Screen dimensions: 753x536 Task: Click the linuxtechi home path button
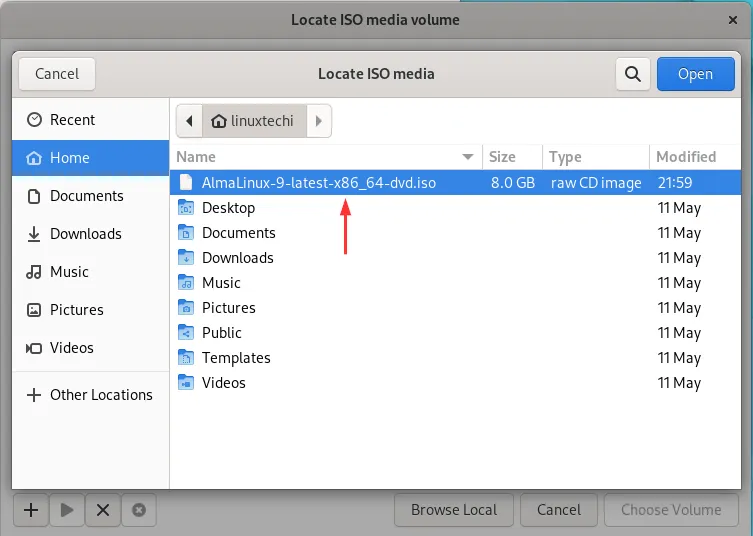254,121
